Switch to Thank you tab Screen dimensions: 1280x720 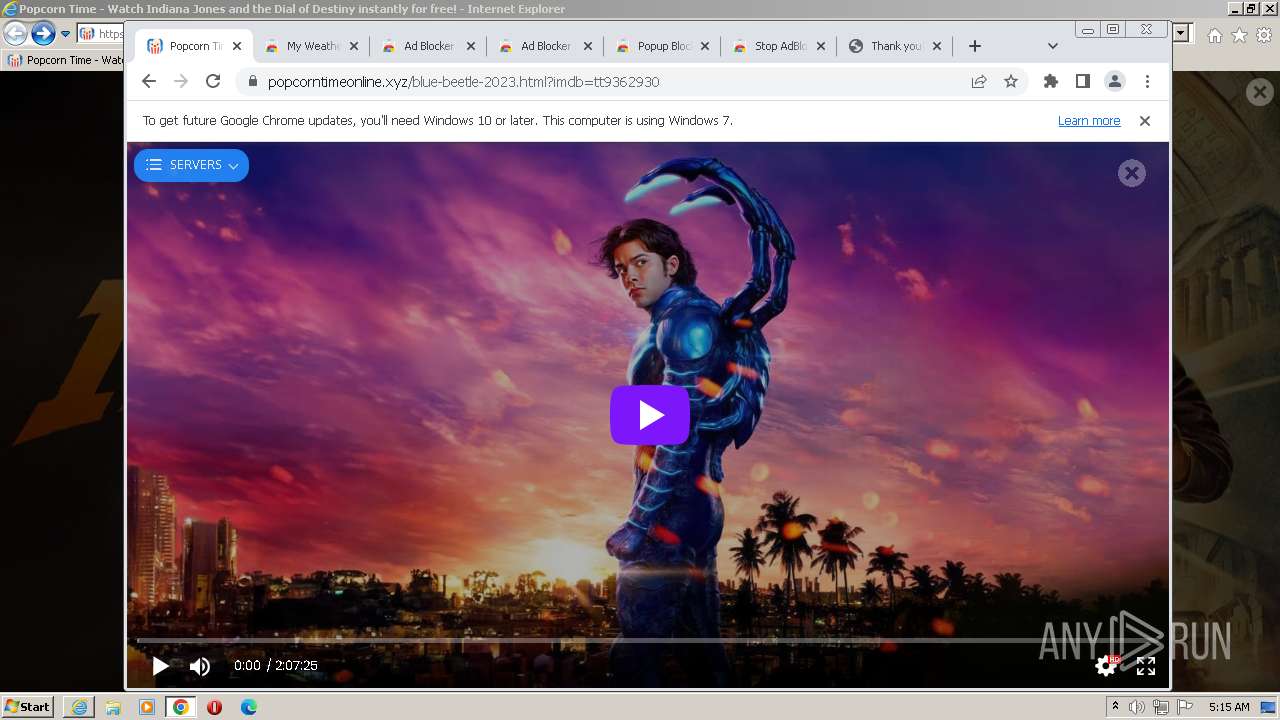[x=895, y=46]
